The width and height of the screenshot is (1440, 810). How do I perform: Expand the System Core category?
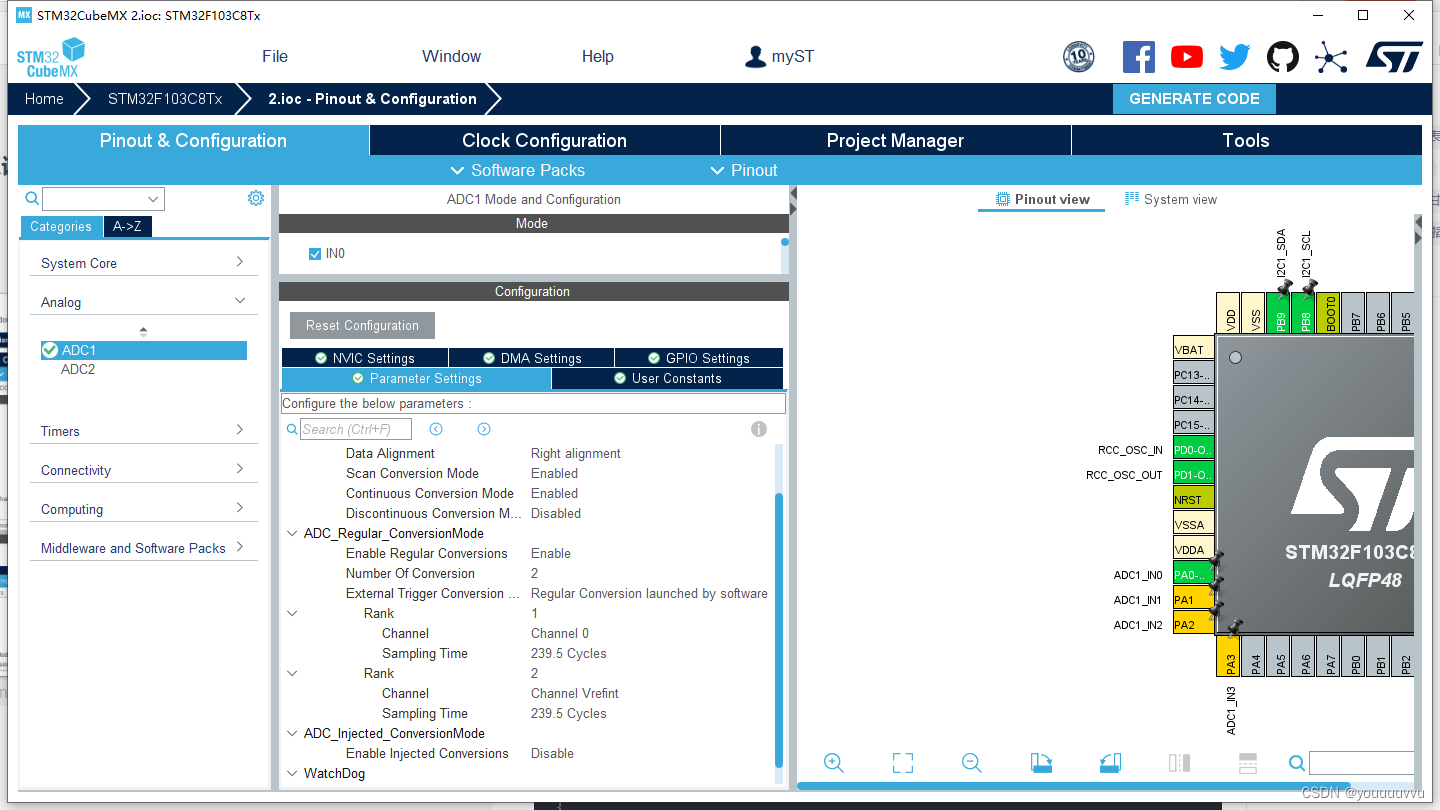click(143, 263)
